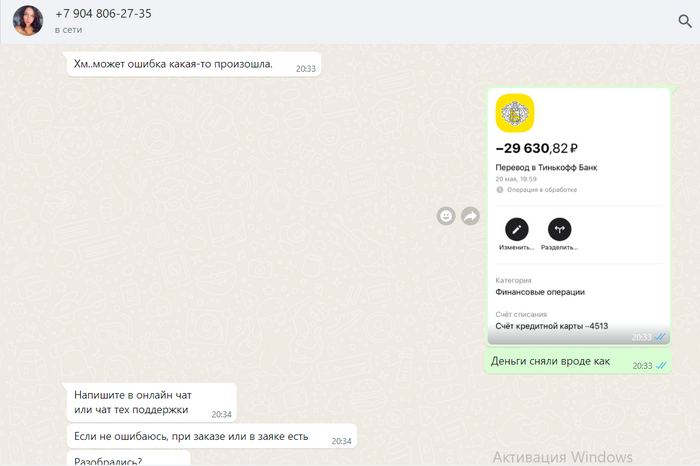The height and width of the screenshot is (466, 700).
Task: Click the "Финансовые операции" category text
Action: [540, 292]
